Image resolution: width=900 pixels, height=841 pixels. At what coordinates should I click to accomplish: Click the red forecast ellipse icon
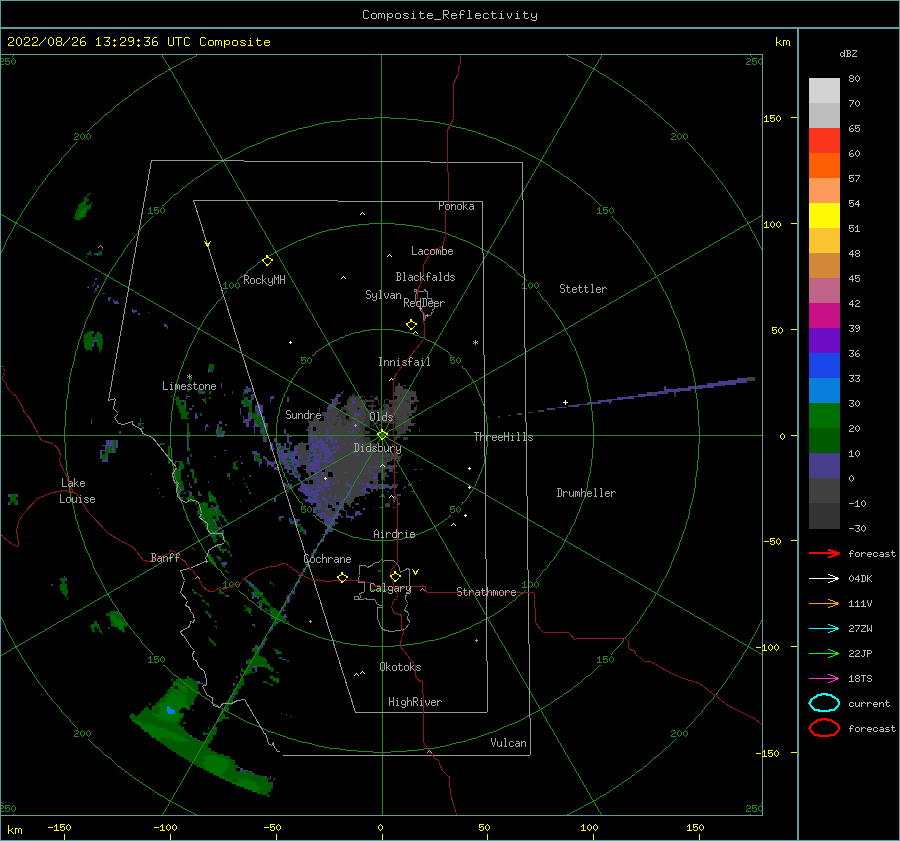coord(824,728)
